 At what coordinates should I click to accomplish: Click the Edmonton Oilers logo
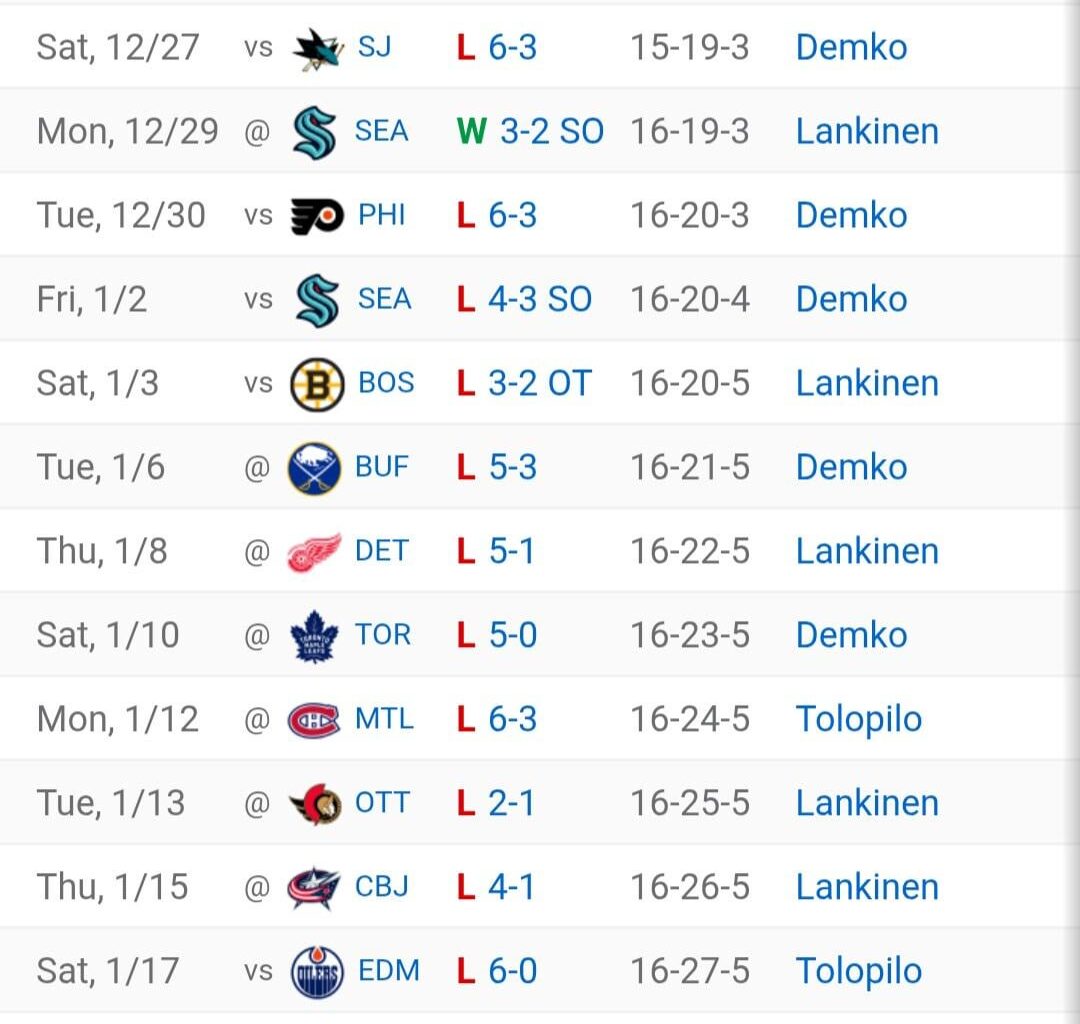pos(317,972)
